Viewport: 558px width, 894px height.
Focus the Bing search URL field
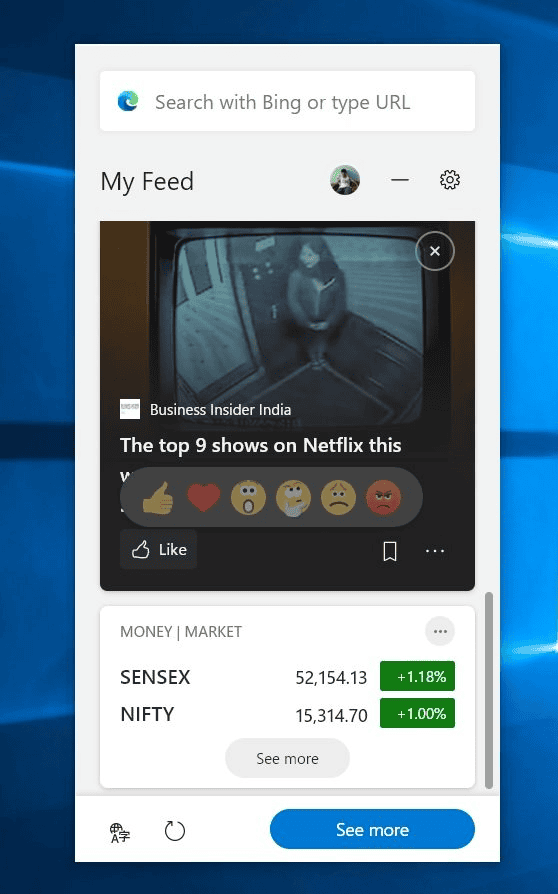(287, 101)
